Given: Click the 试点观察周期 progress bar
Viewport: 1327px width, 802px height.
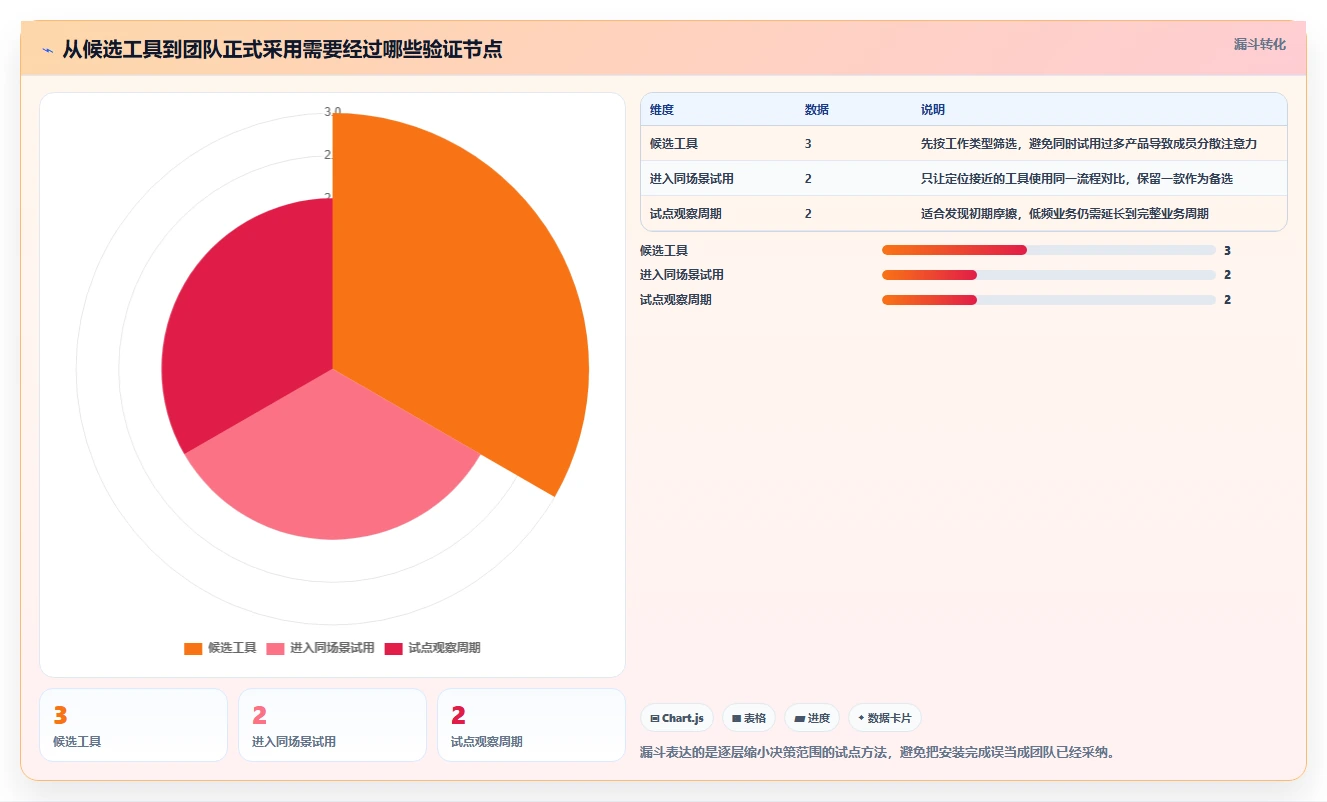Looking at the screenshot, I should 1049,300.
